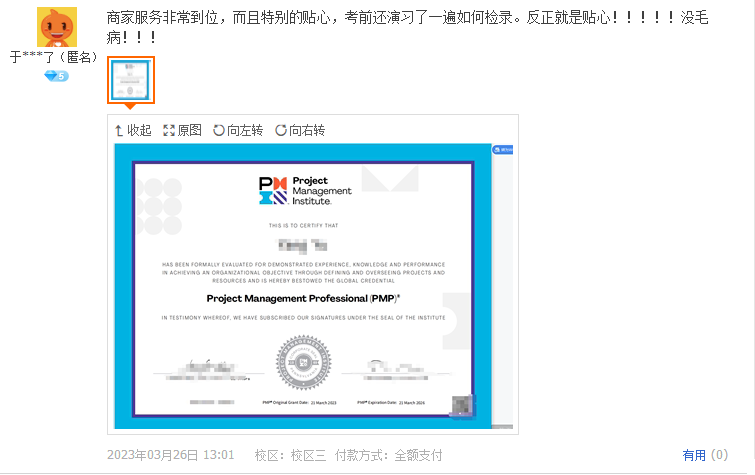Click the 向右转 rotate-right icon

[x=281, y=130]
